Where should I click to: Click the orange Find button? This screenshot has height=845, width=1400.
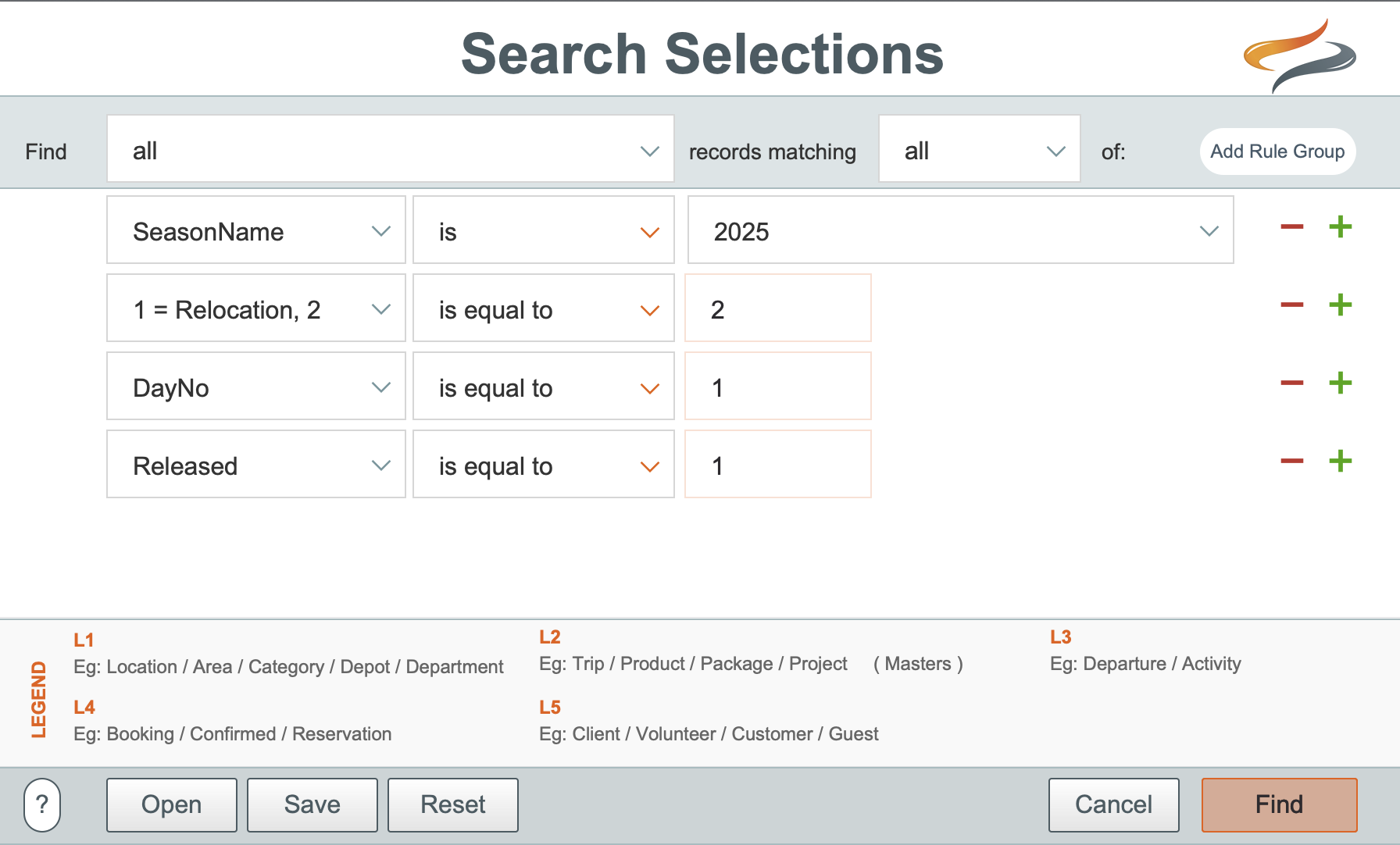coord(1280,804)
